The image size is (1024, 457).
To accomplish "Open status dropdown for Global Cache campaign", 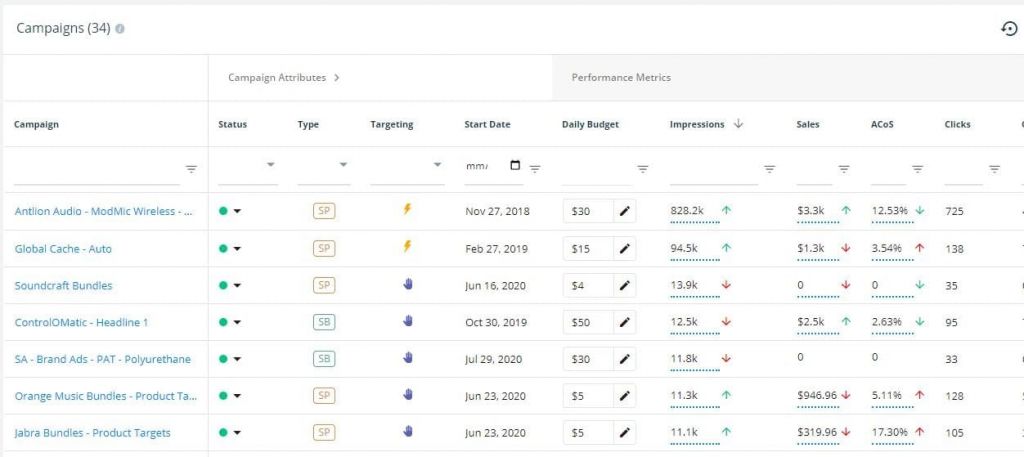I will coord(237,249).
